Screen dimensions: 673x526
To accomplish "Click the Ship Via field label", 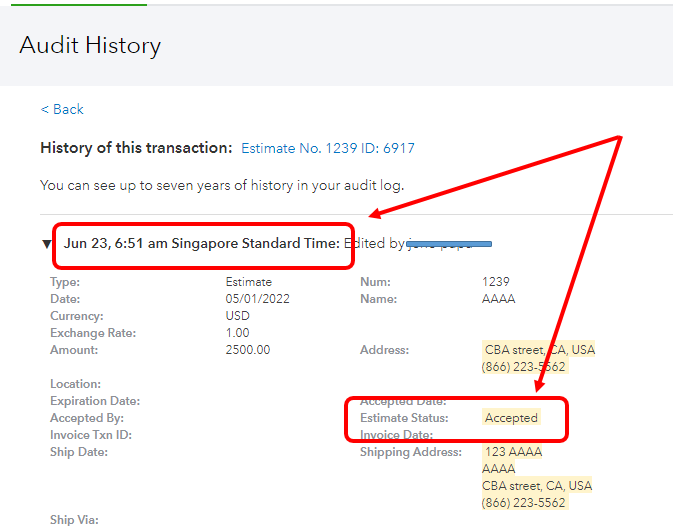I will [x=74, y=519].
